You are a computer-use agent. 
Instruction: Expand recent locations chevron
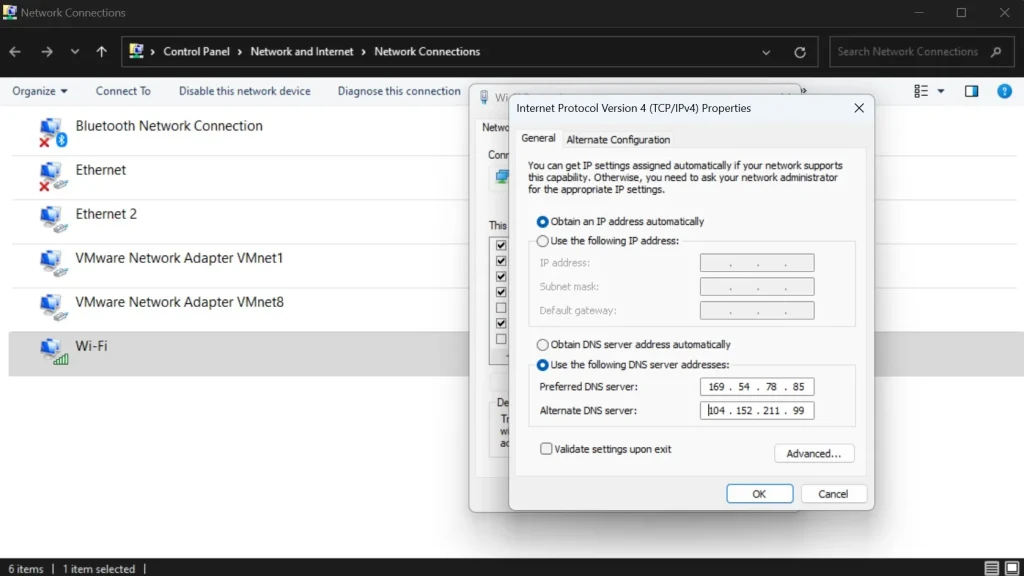(75, 52)
